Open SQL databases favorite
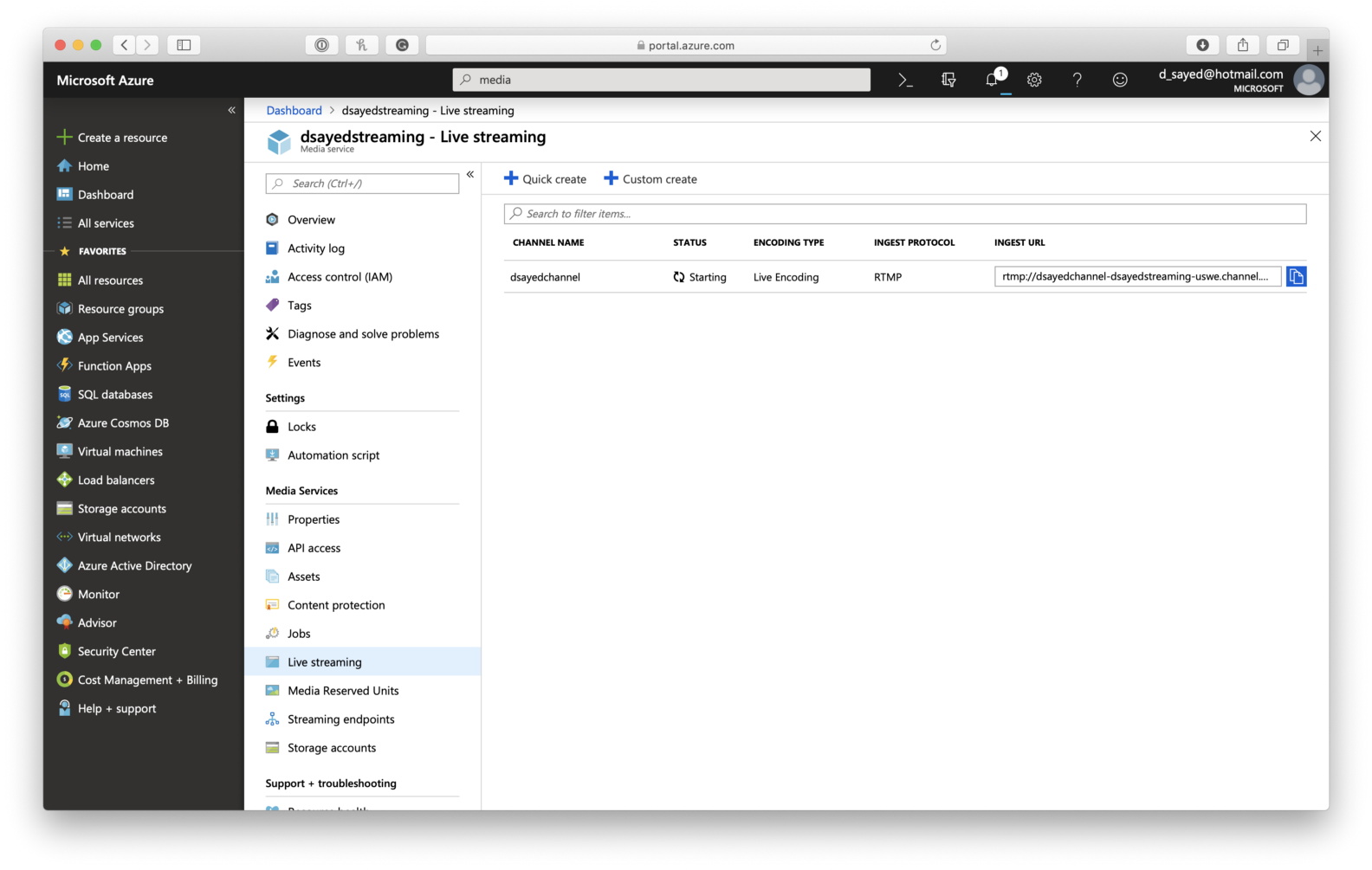Screen dimensions: 1372x870 click(105, 395)
